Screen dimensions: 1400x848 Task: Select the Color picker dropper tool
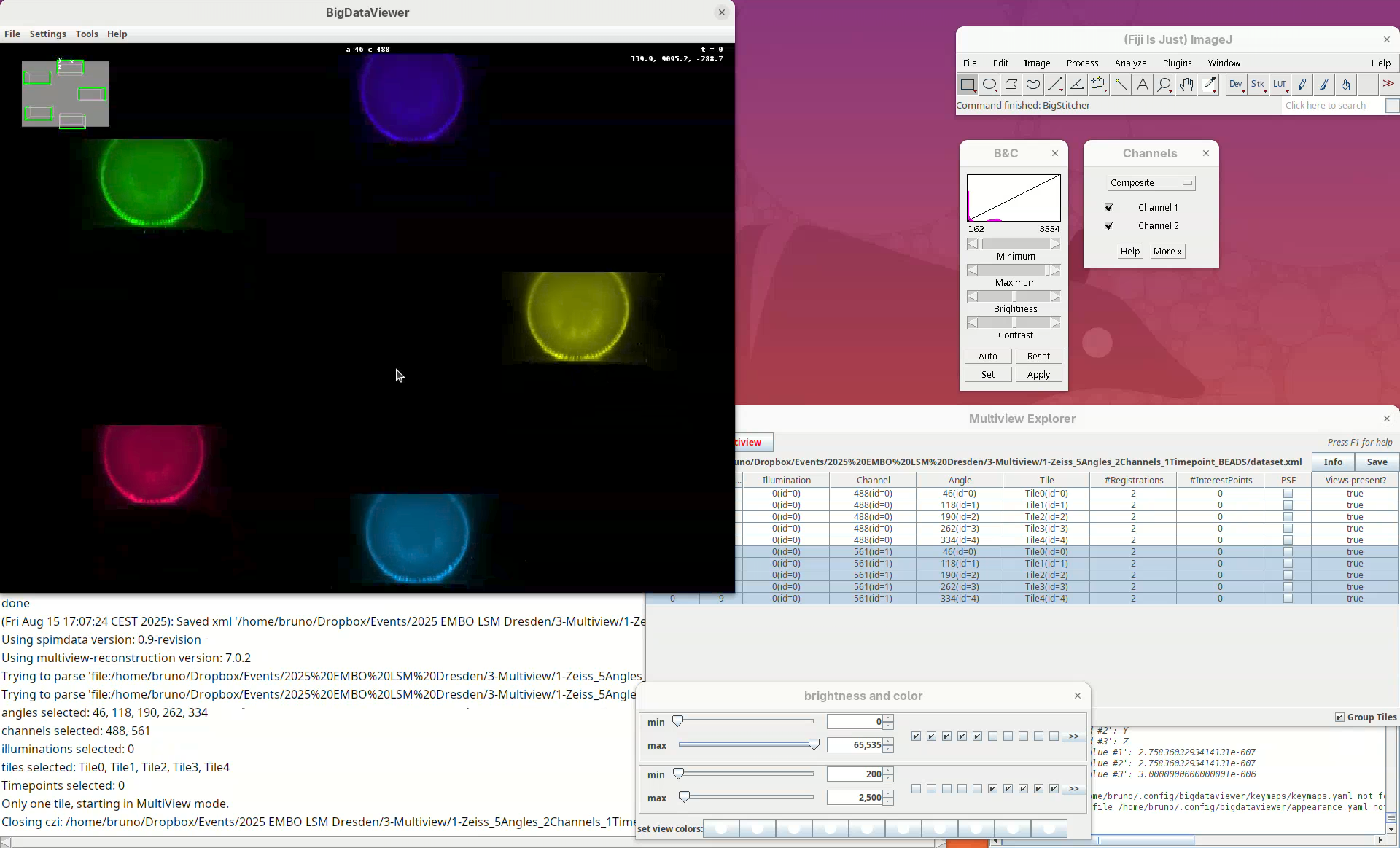[1209, 85]
